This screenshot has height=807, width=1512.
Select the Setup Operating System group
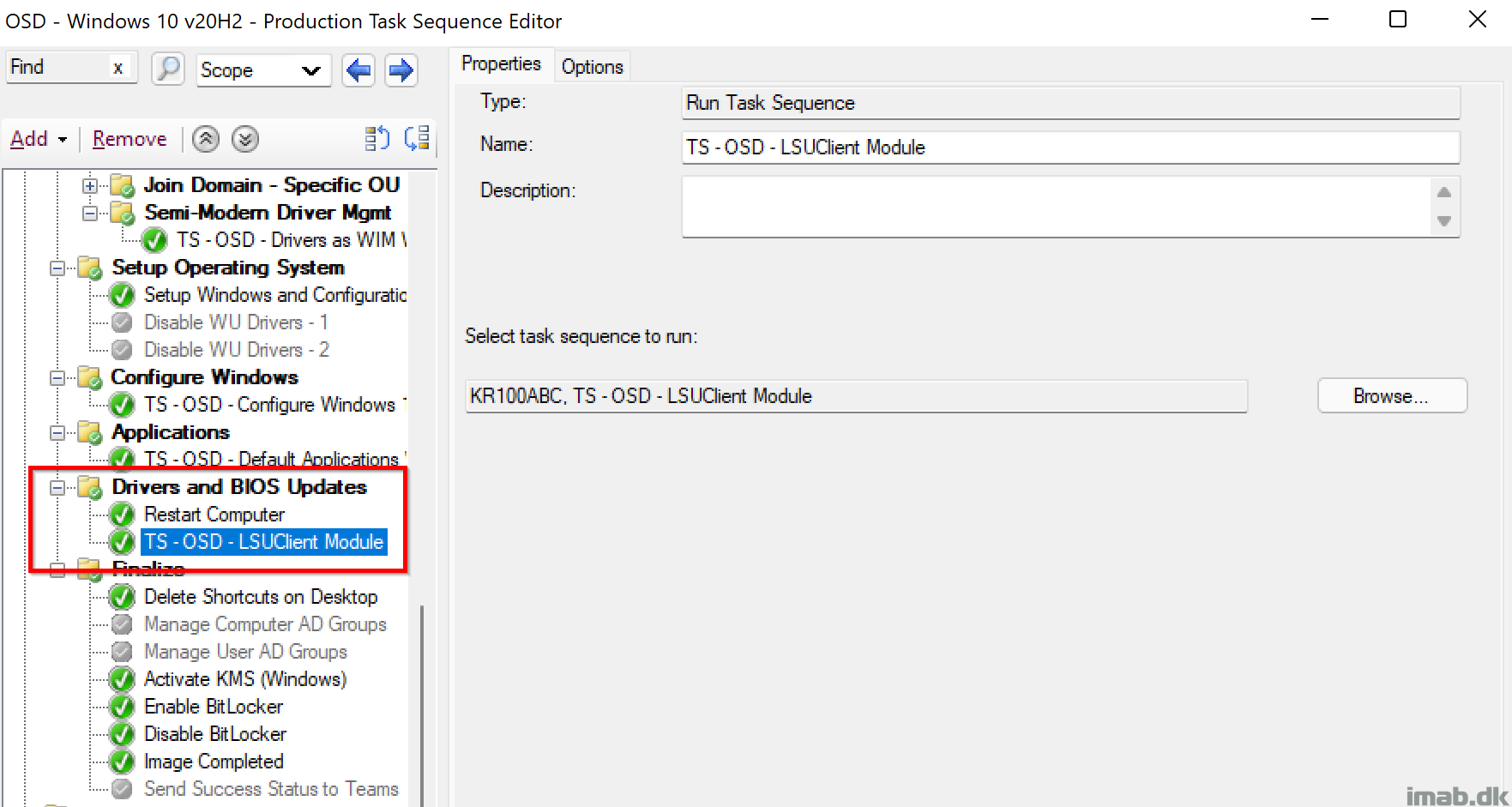pos(228,268)
